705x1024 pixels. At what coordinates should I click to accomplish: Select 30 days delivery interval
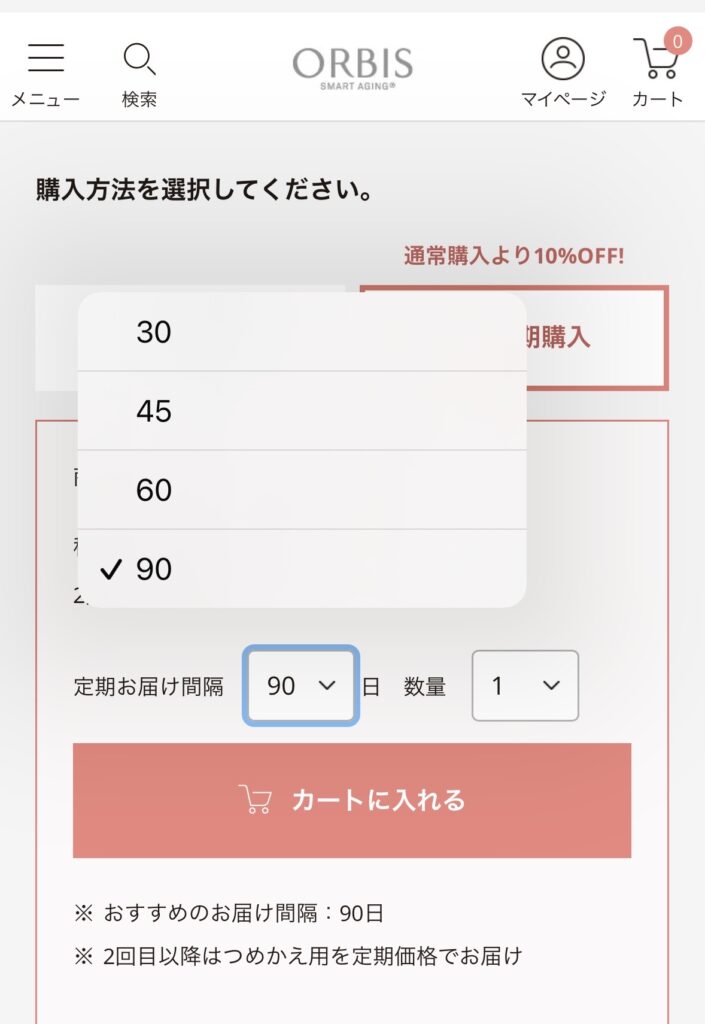302,332
